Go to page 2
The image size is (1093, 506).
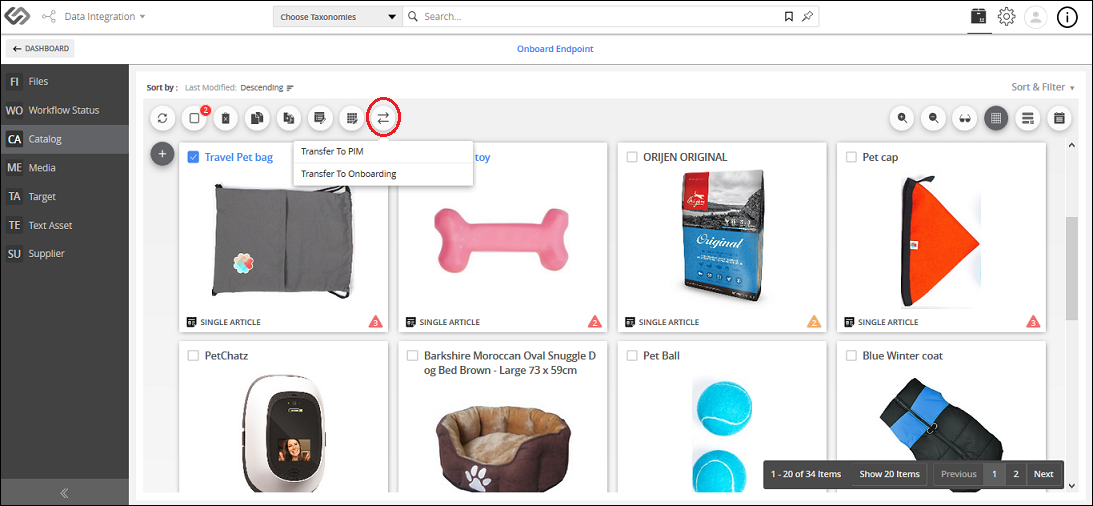point(1016,474)
